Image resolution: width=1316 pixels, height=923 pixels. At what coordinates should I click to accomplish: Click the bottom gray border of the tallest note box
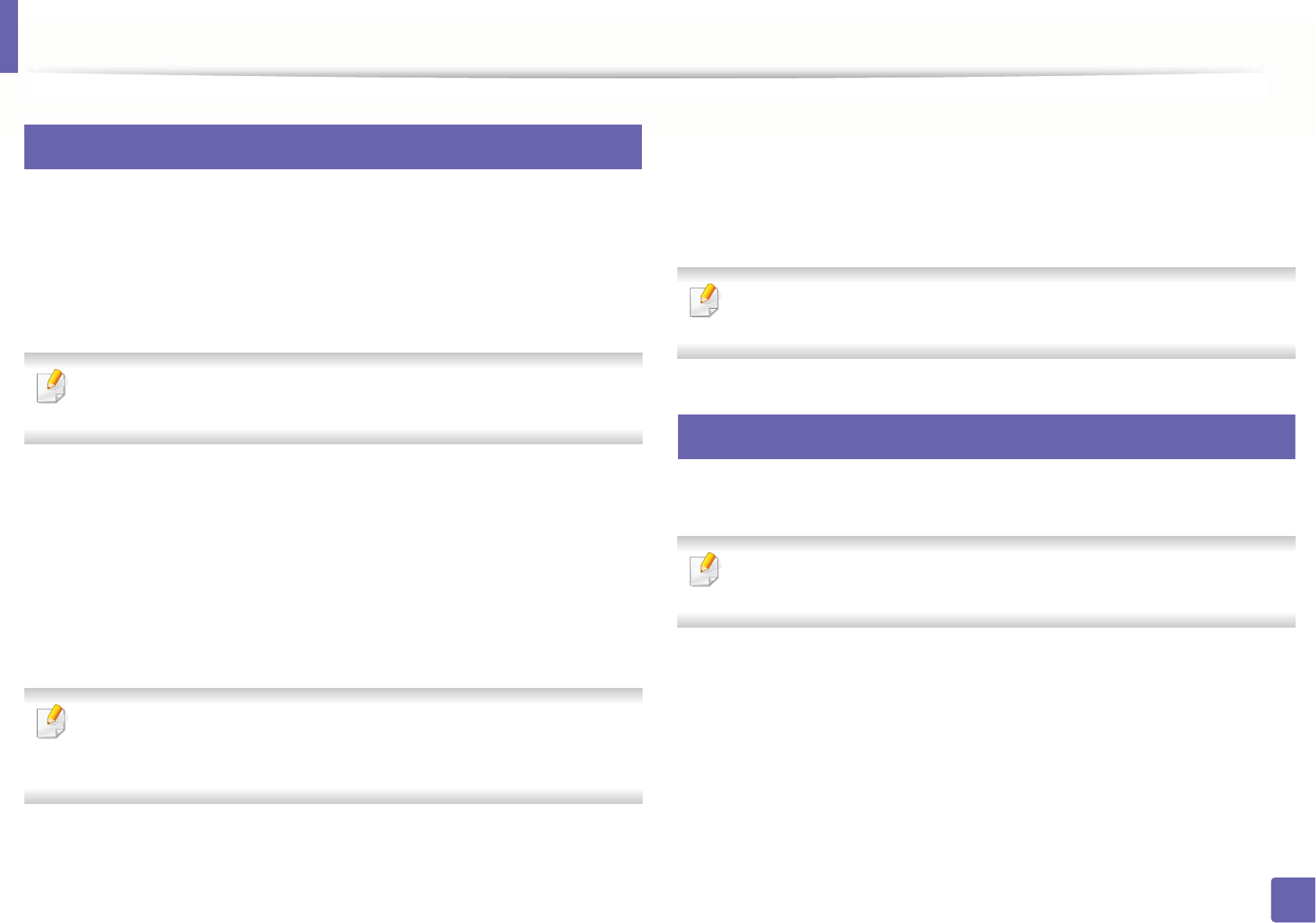coord(333,797)
